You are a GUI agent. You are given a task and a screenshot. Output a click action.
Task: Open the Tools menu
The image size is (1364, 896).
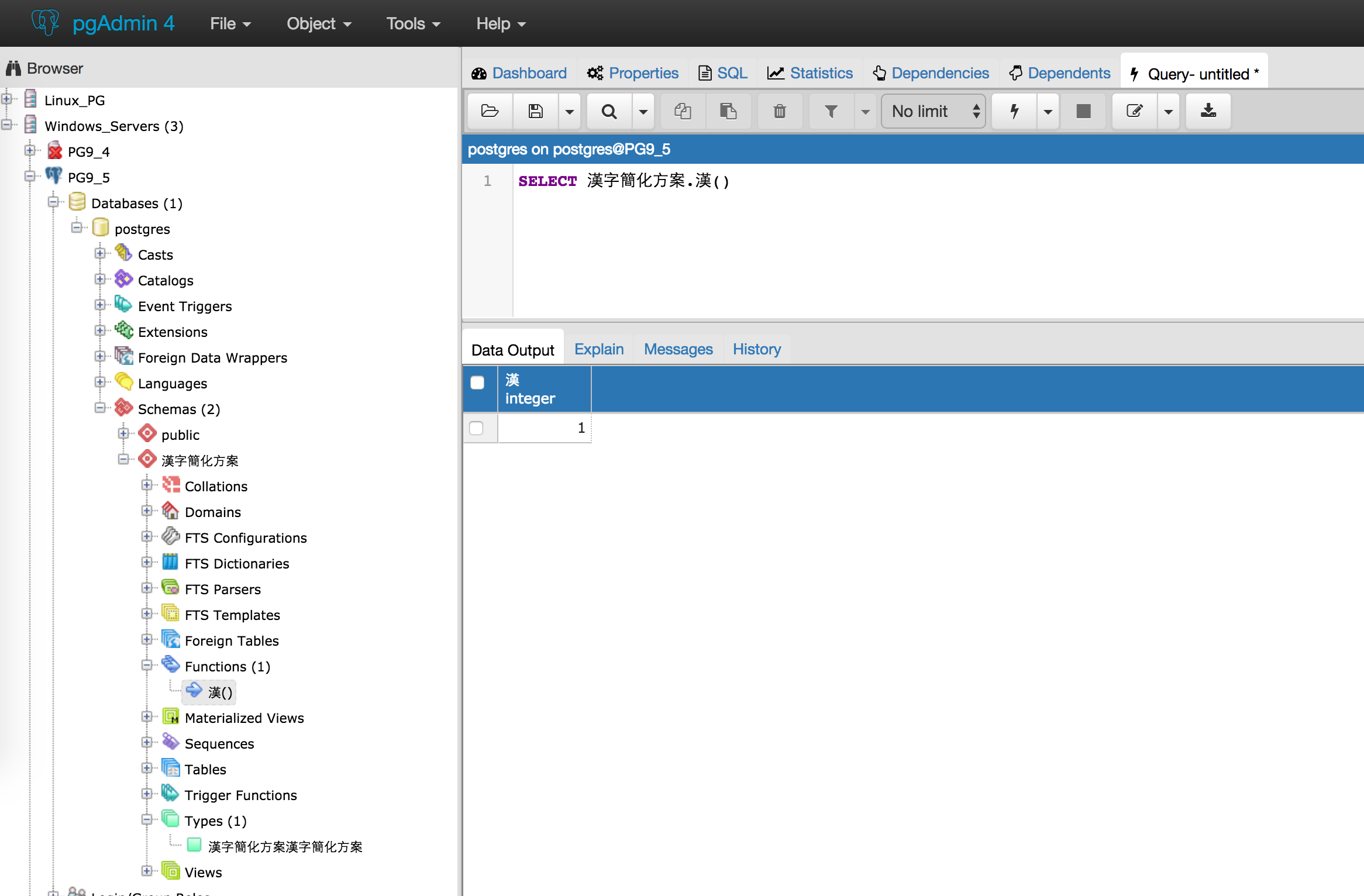[412, 23]
